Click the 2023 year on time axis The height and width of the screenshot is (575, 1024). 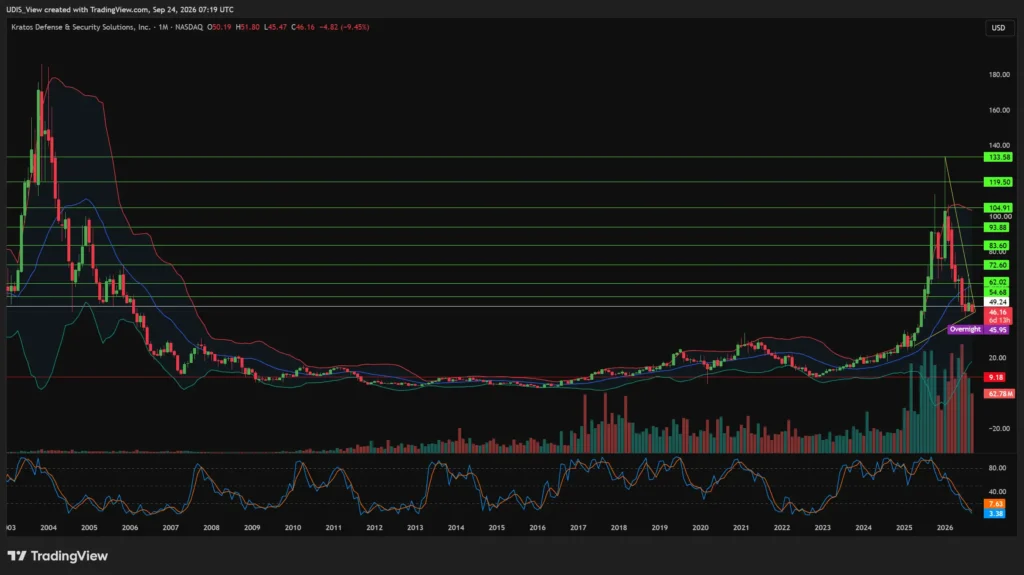[823, 528]
